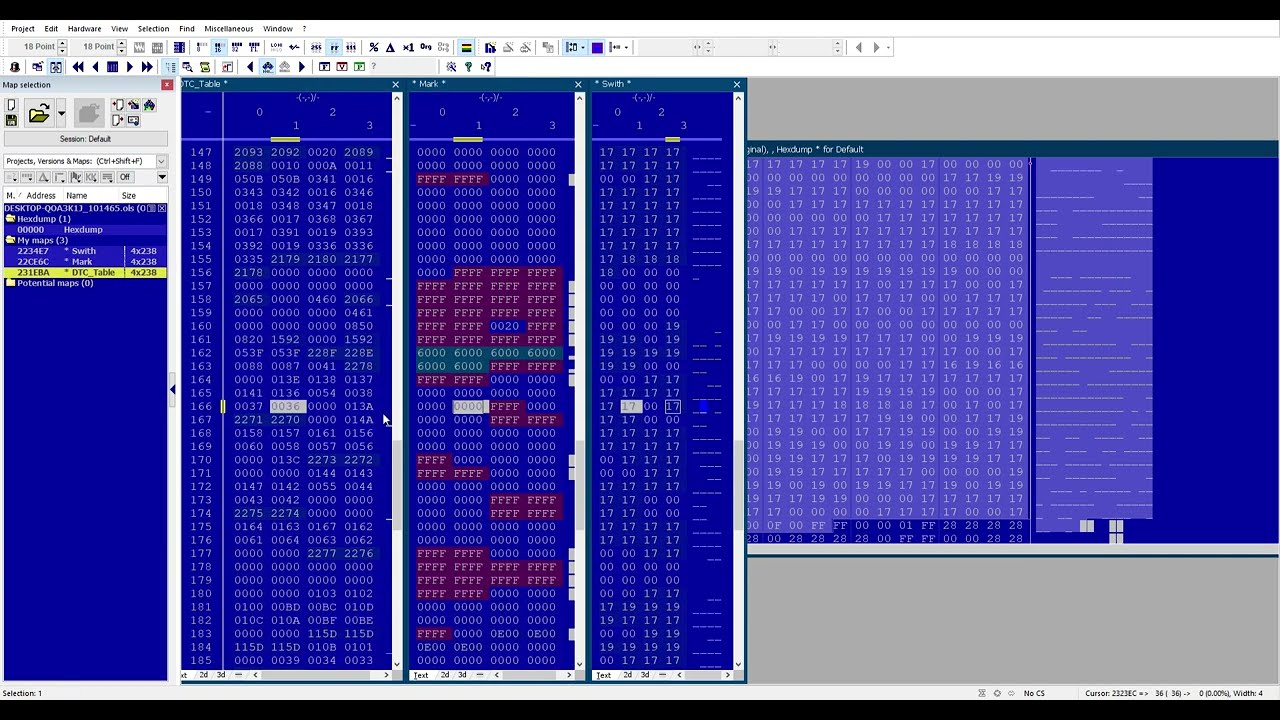The height and width of the screenshot is (720, 1280).
Task: Open the Miscellaneous menu
Action: [x=229, y=29]
